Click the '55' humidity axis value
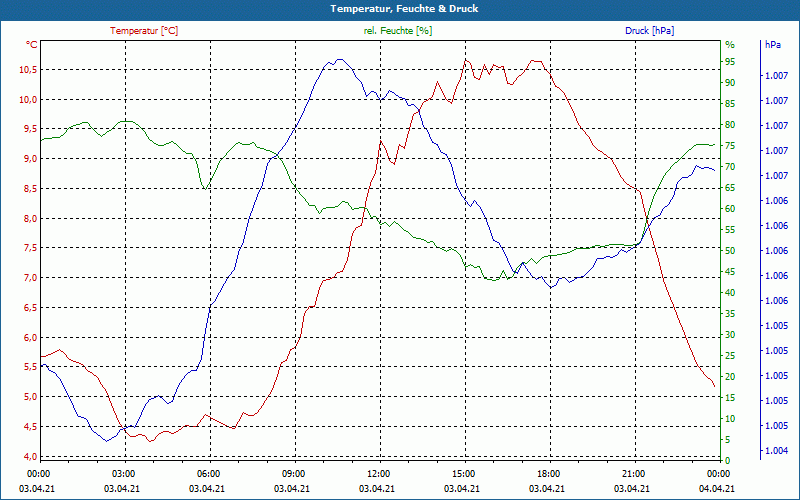This screenshot has width=800, height=500. pyautogui.click(x=730, y=230)
